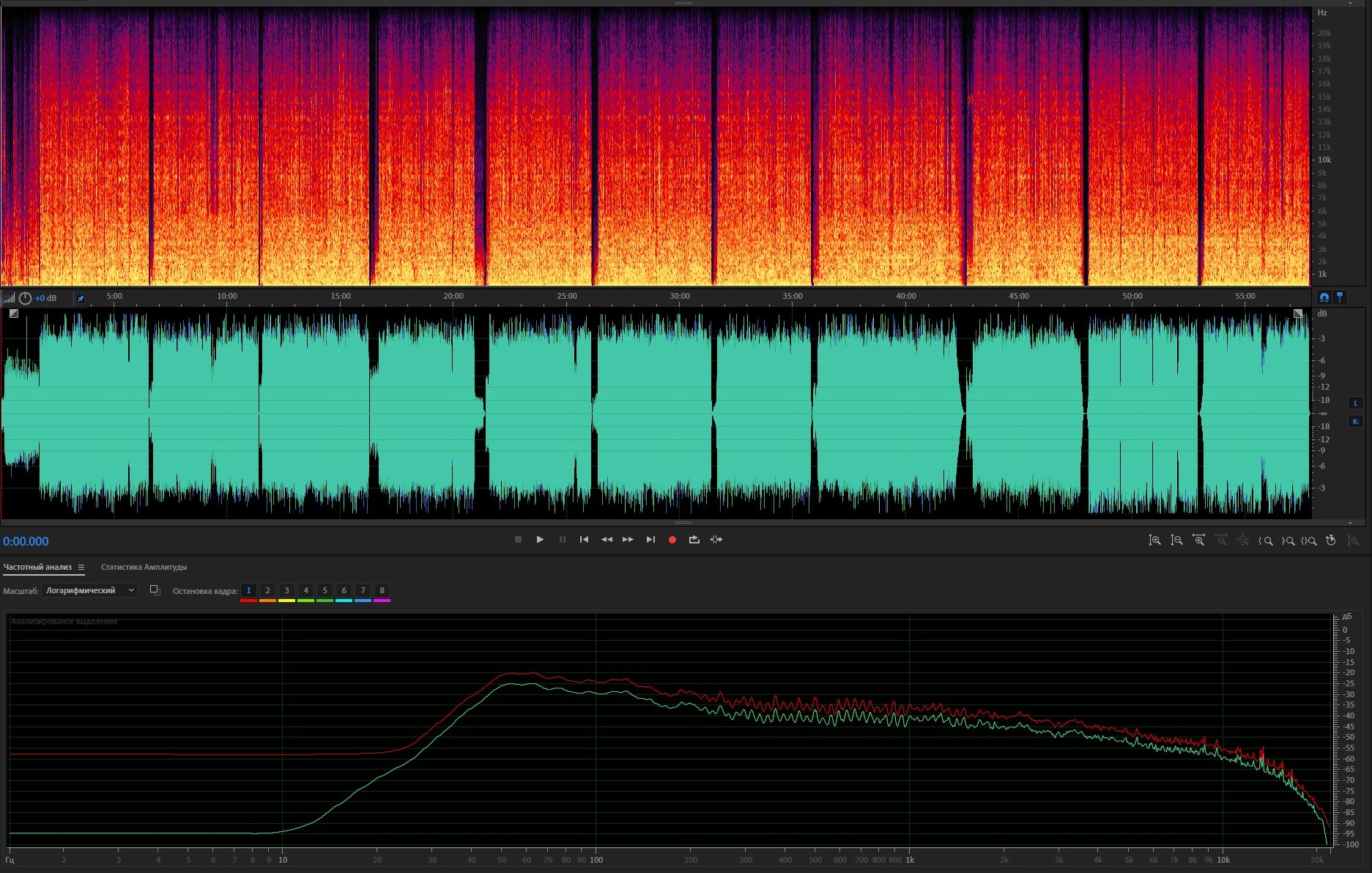
Task: Click the Гц label on frequency axis
Action: click(10, 860)
